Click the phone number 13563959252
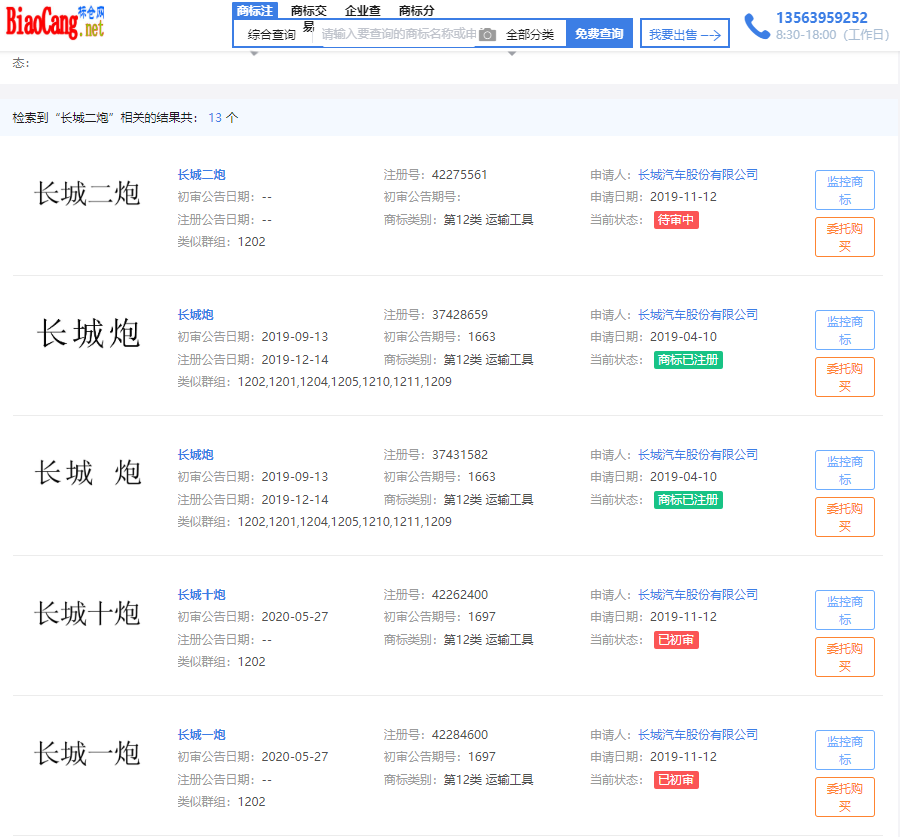This screenshot has width=900, height=837. point(821,18)
